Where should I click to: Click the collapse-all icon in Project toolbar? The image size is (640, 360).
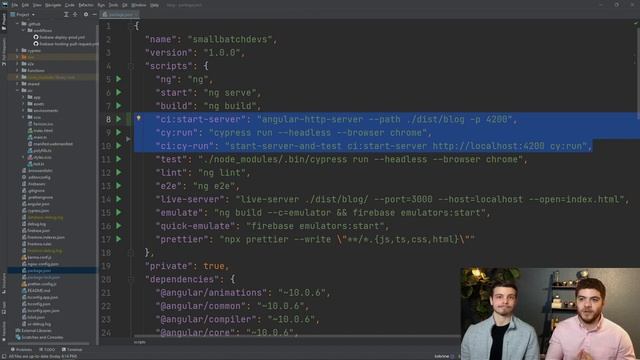75,15
